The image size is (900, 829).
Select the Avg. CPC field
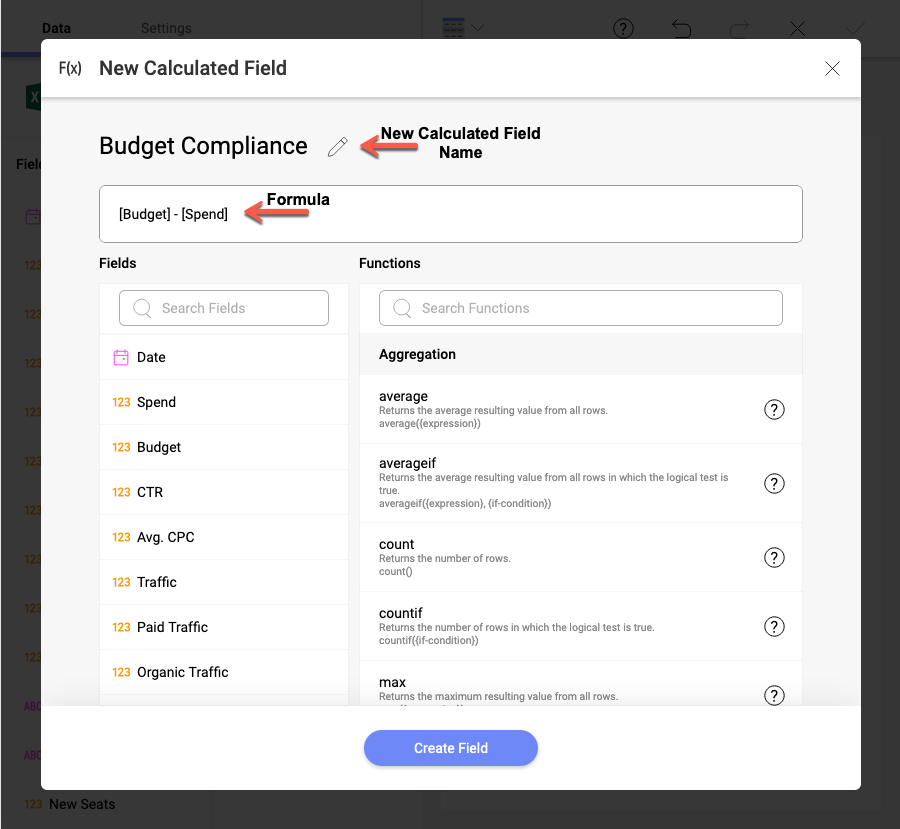165,537
